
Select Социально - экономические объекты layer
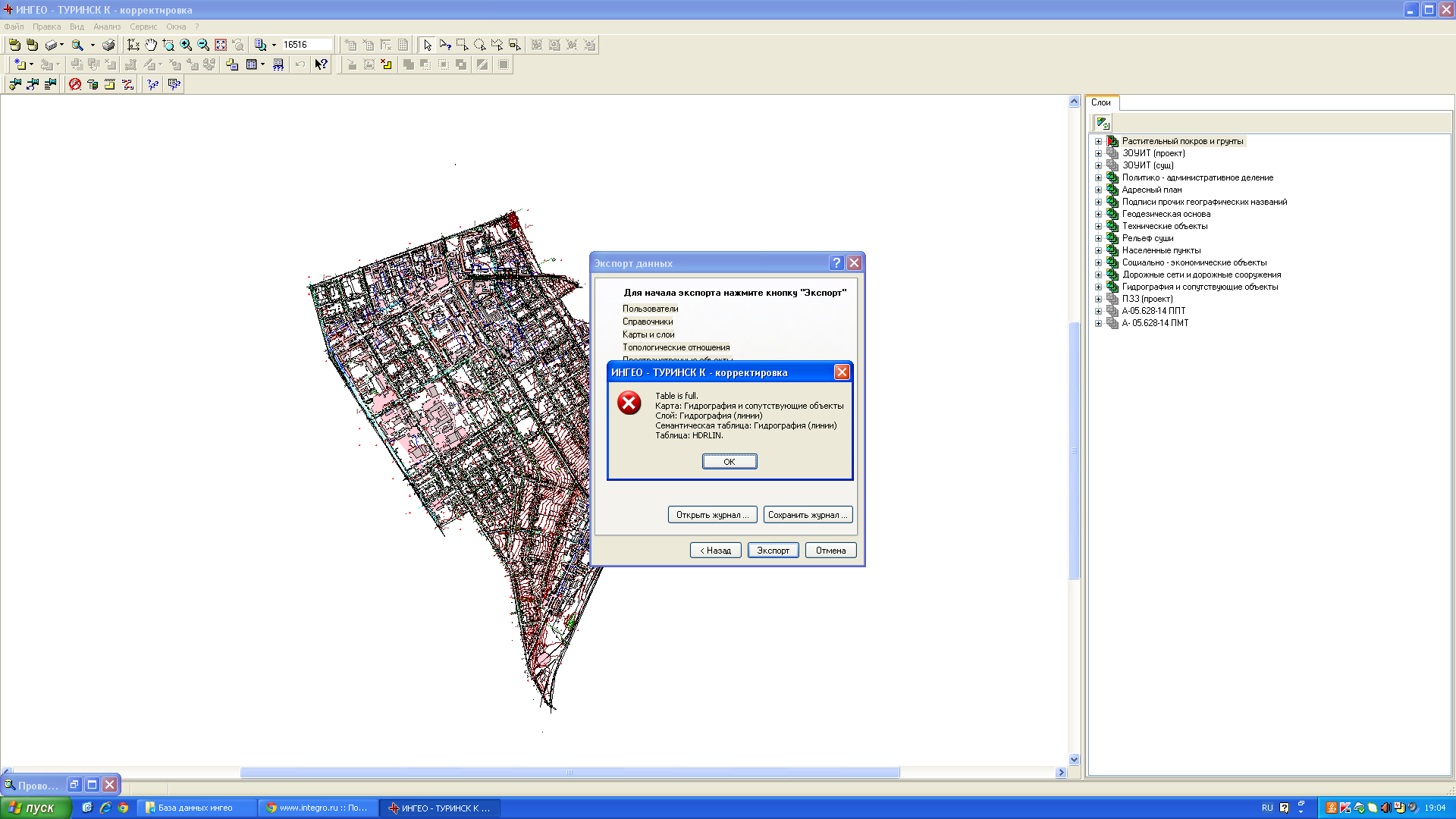point(1194,262)
